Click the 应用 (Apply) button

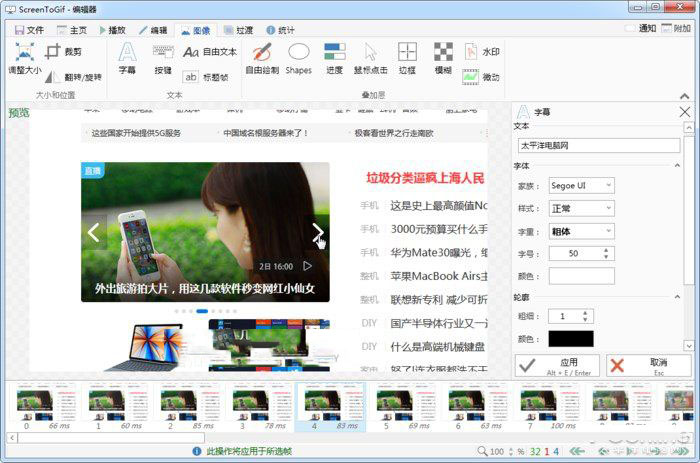pyautogui.click(x=557, y=366)
